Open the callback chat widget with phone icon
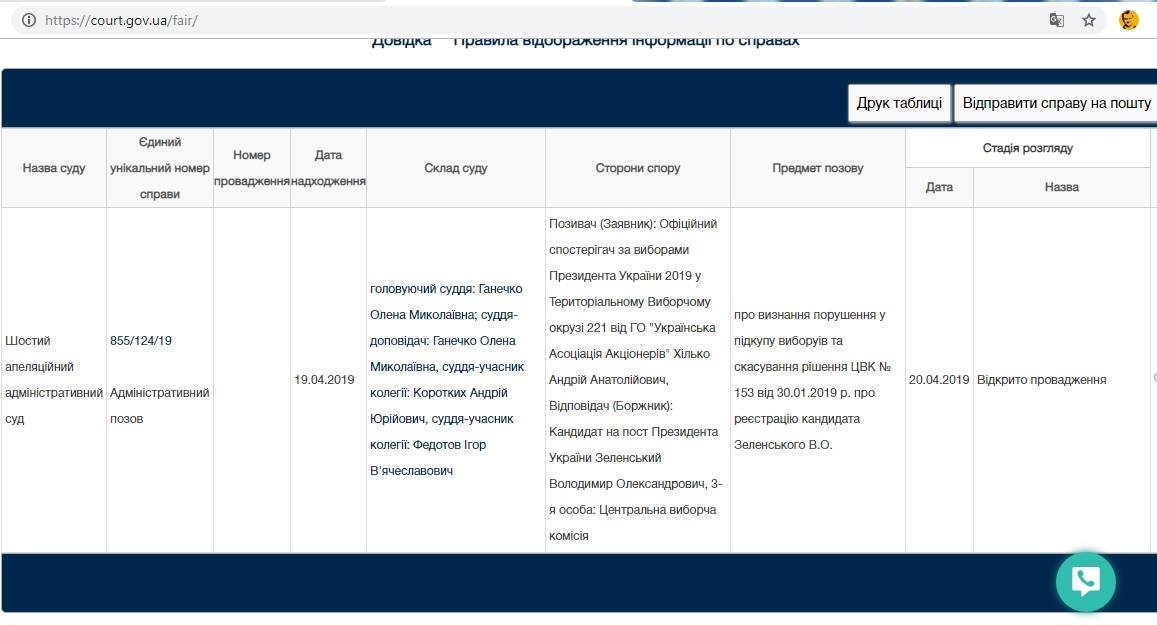 coord(1086,581)
